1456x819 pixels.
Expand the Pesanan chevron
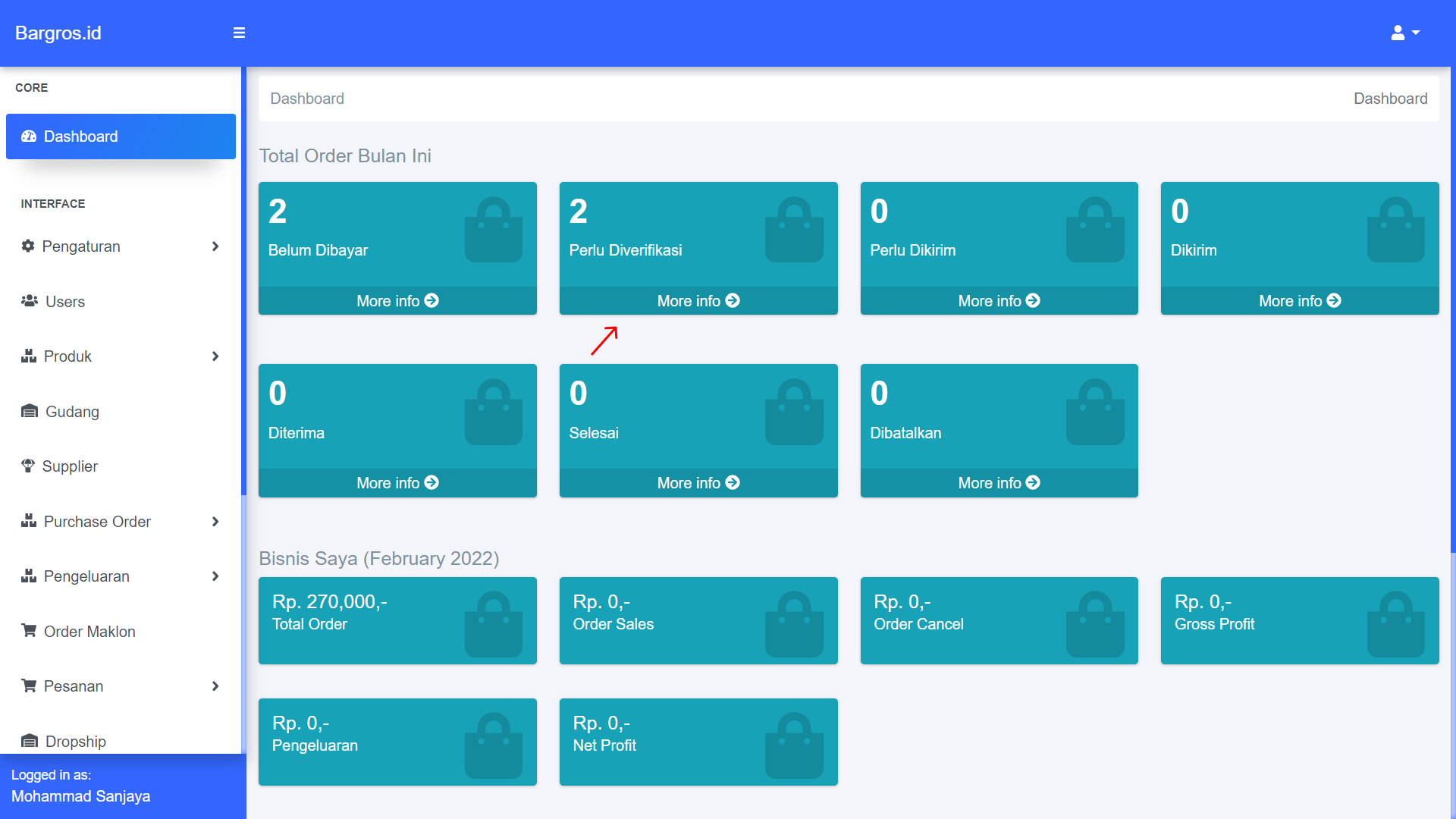pos(215,686)
